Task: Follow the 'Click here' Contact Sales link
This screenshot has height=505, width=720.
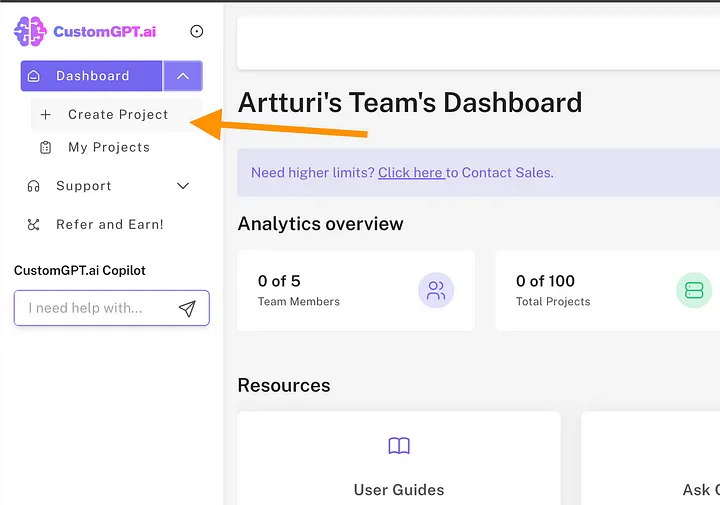Action: click(x=410, y=172)
